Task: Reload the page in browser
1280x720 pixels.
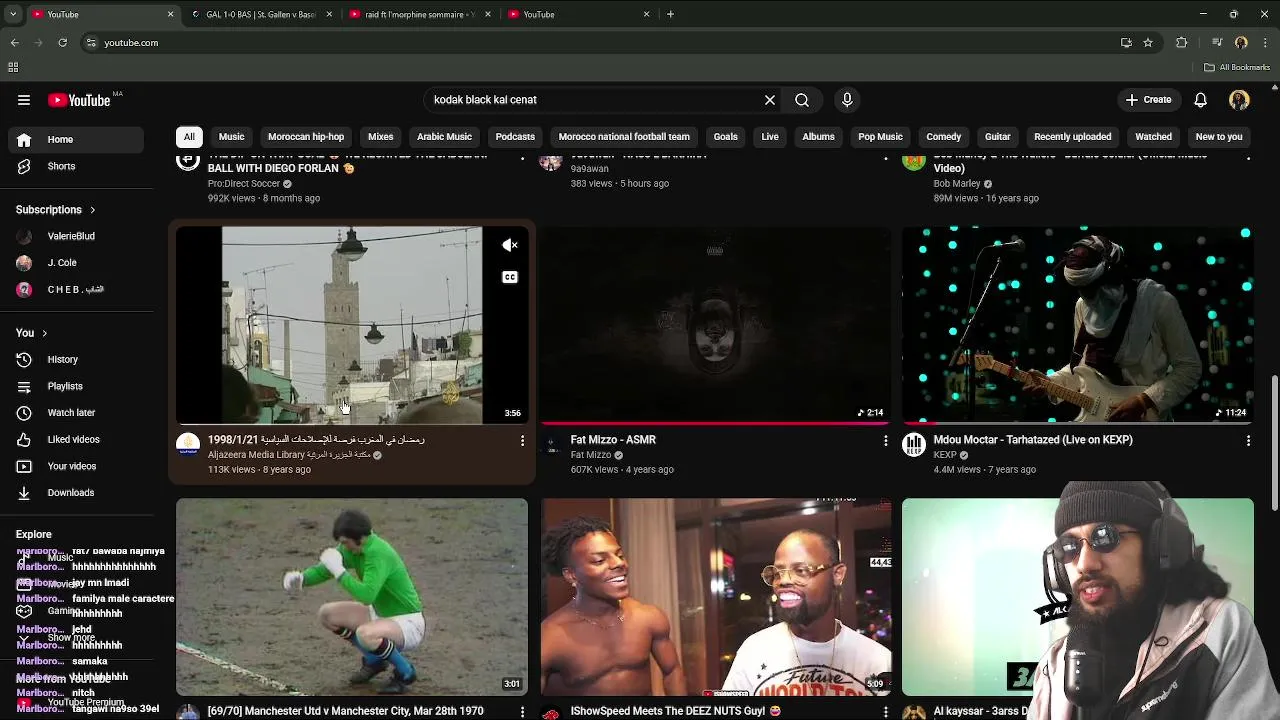Action: 62,43
